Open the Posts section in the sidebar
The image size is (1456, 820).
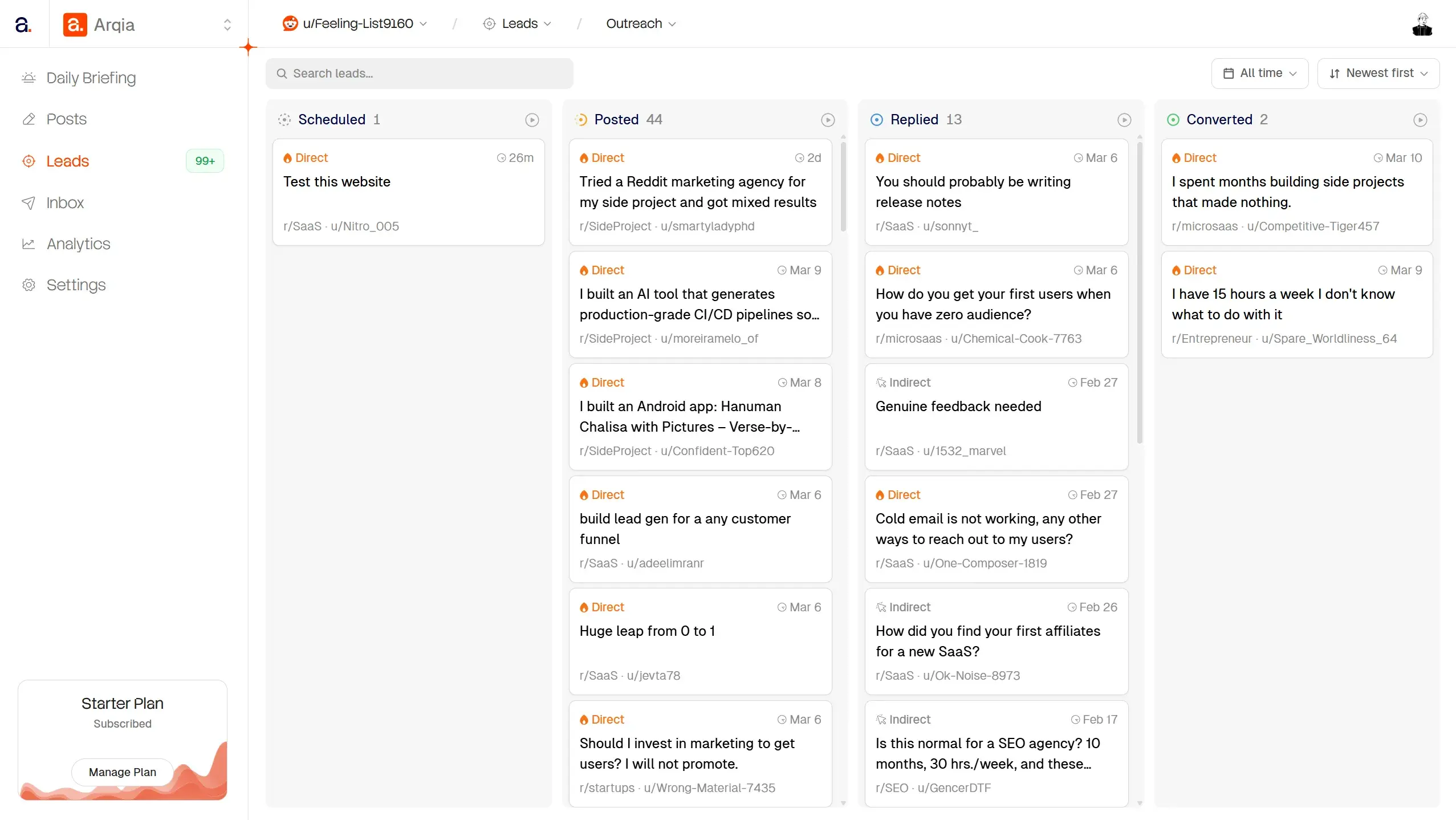pos(67,119)
